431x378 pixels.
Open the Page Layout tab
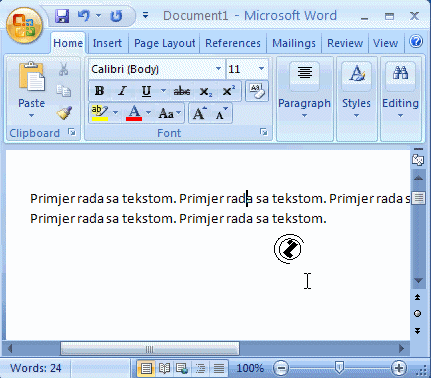(164, 43)
